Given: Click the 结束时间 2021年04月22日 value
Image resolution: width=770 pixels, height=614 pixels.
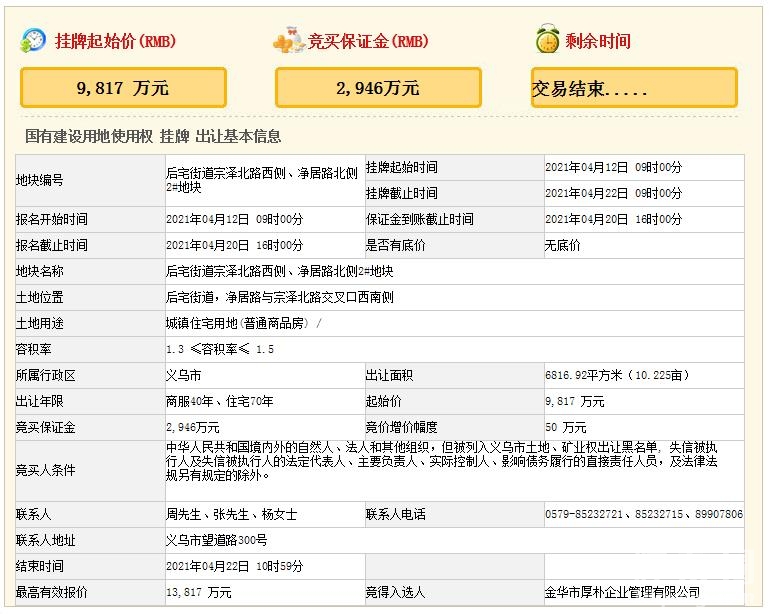Looking at the screenshot, I should click(234, 566).
